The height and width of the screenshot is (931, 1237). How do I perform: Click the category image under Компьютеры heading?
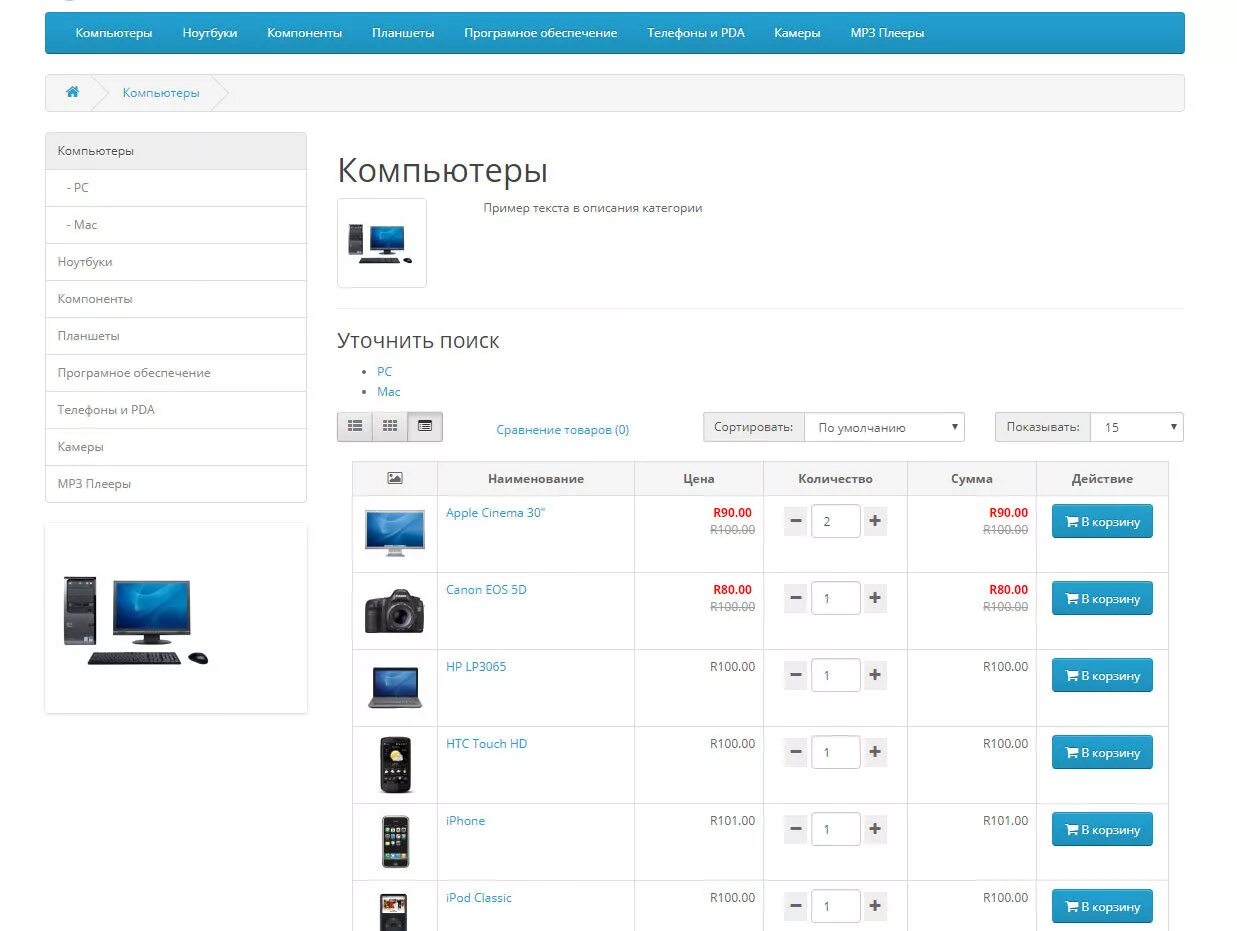pyautogui.click(x=382, y=243)
